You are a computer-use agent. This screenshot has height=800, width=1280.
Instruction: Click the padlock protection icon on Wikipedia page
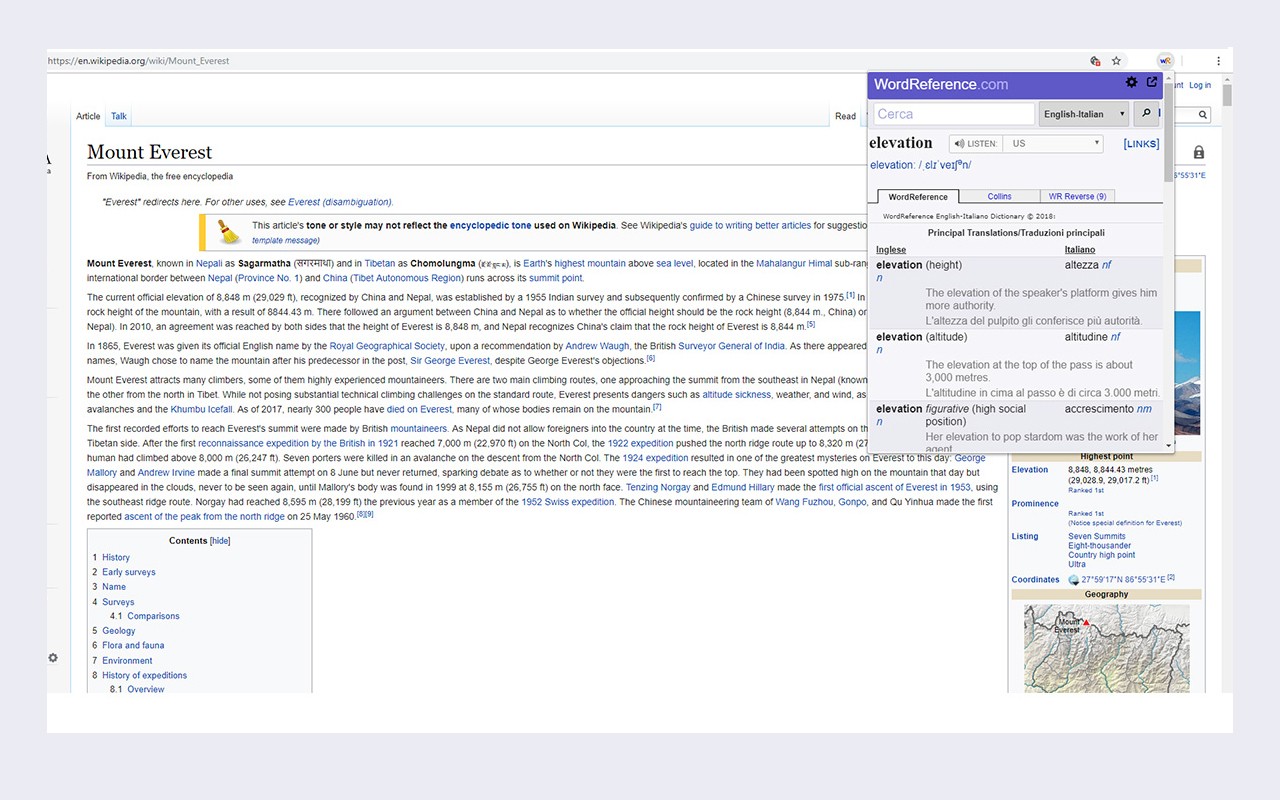tap(1199, 153)
